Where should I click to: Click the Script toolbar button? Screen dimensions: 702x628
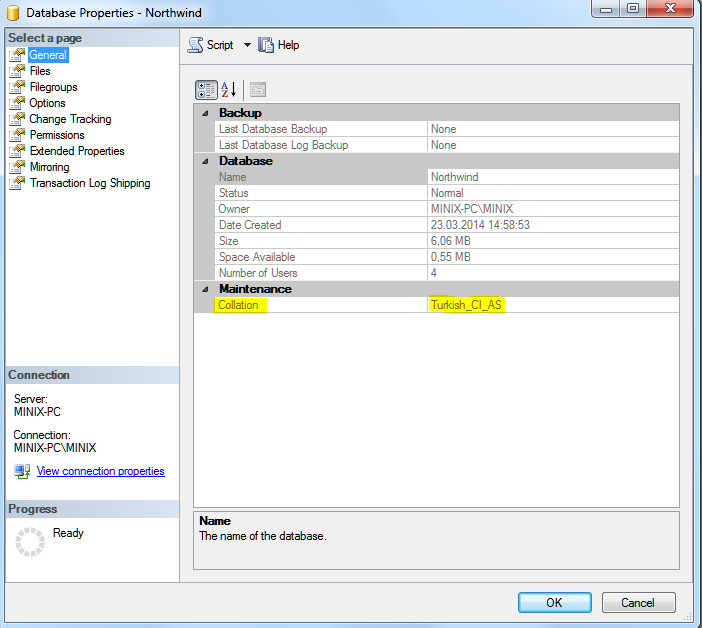point(211,45)
